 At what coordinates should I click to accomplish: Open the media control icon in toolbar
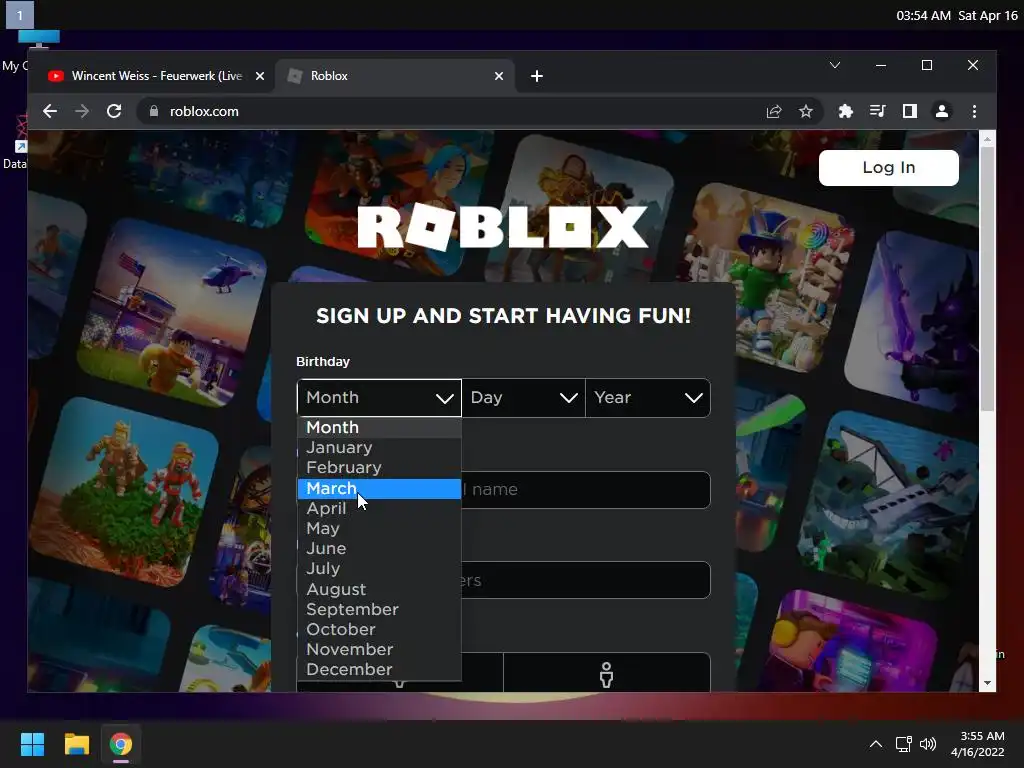point(878,112)
